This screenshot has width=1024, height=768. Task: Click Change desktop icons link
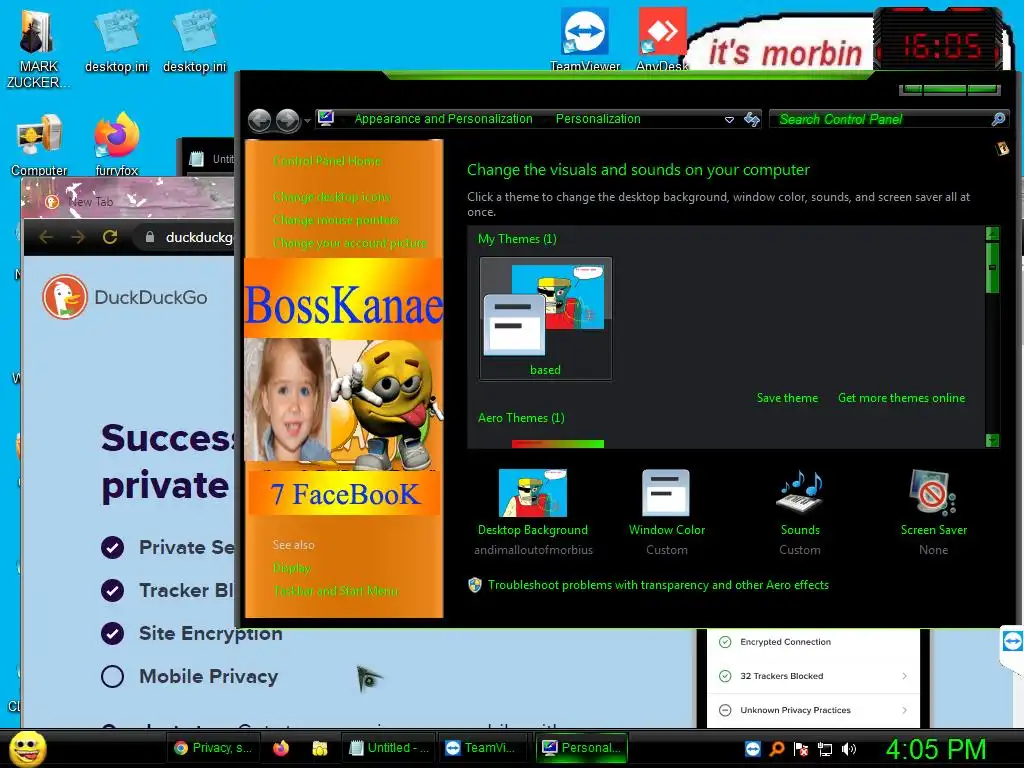click(x=332, y=197)
